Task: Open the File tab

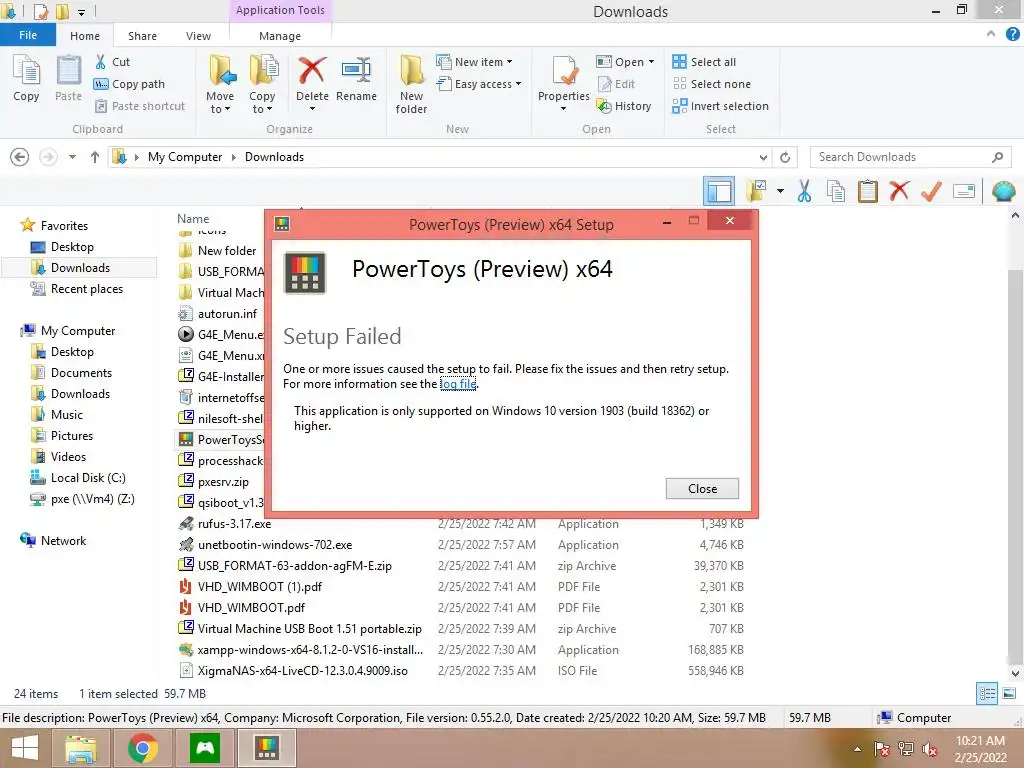Action: pyautogui.click(x=28, y=35)
